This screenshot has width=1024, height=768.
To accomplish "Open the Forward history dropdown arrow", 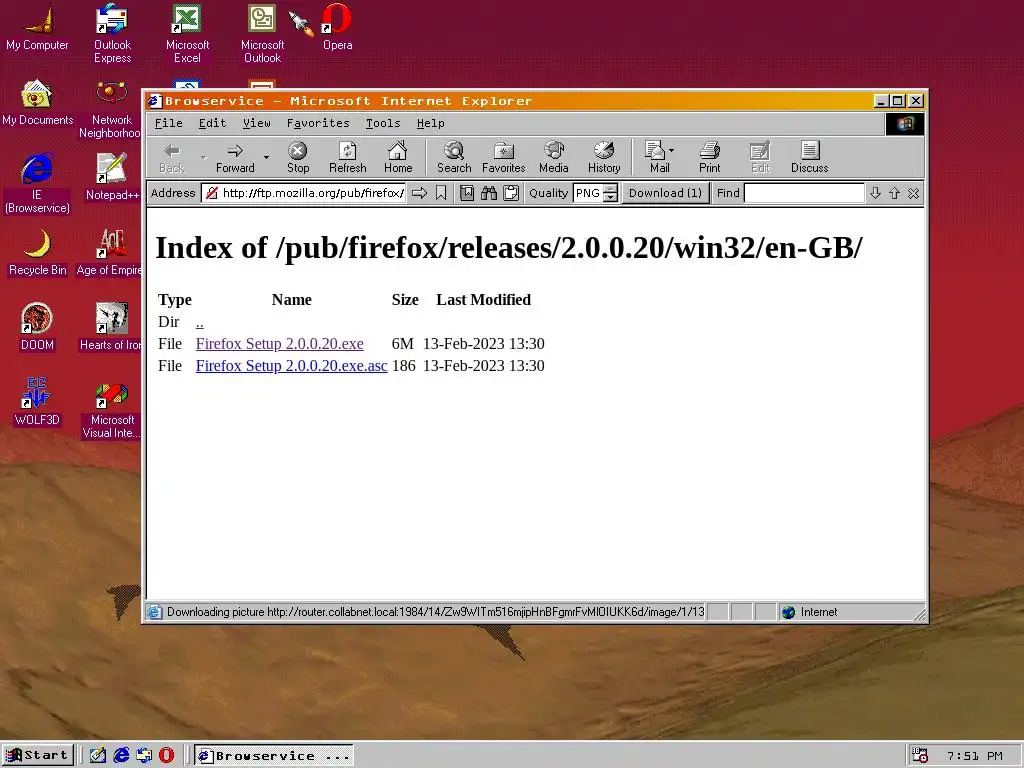I will pos(266,157).
